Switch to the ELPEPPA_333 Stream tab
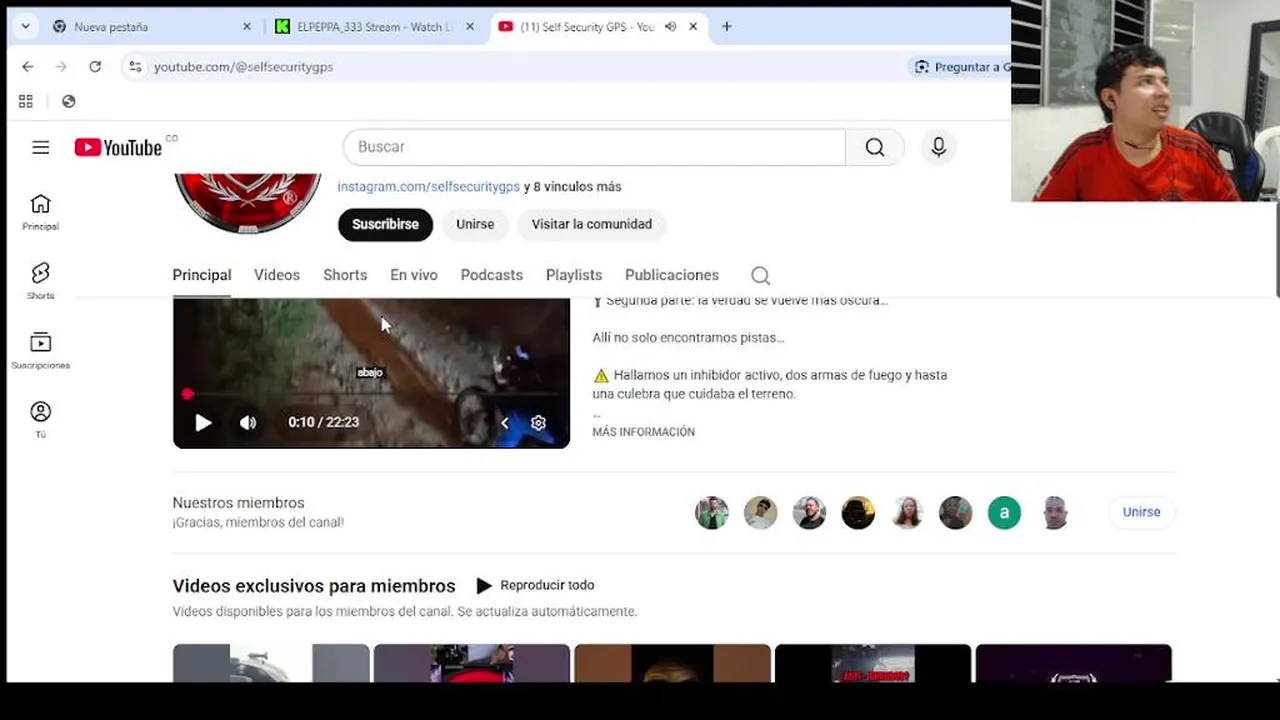The height and width of the screenshot is (720, 1280). (x=375, y=26)
